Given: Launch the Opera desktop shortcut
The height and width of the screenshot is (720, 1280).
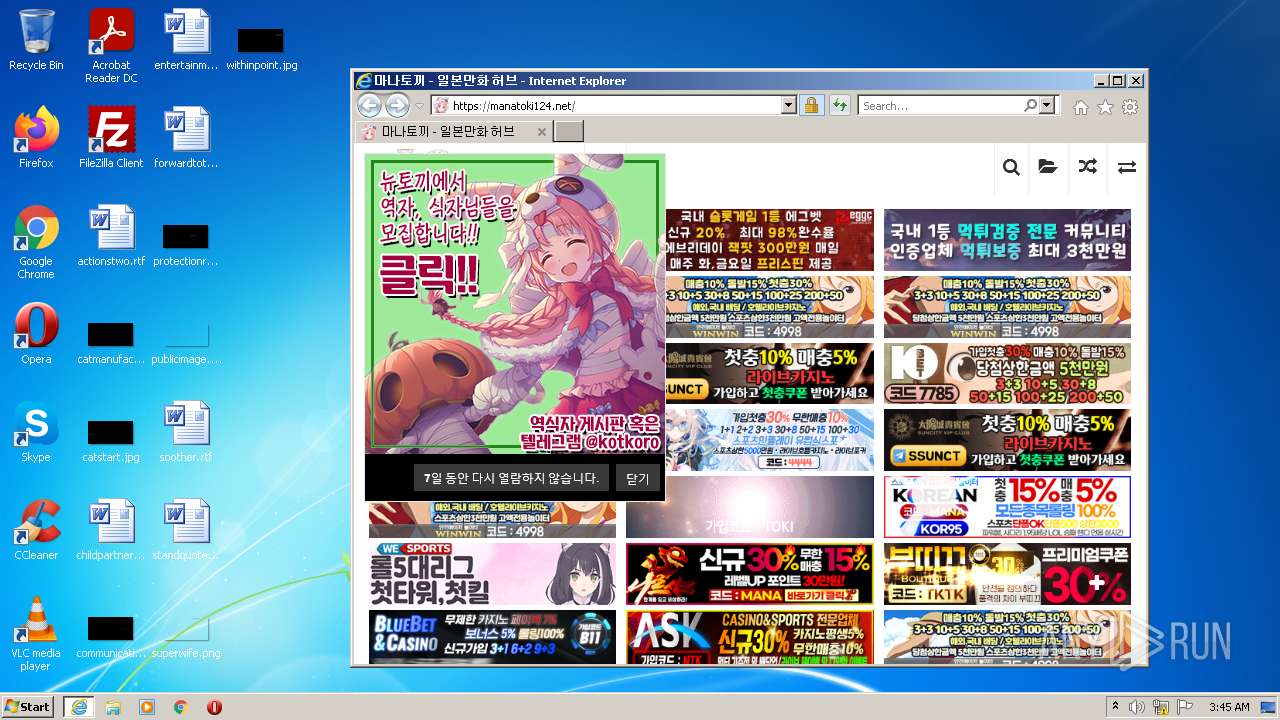Looking at the screenshot, I should point(36,334).
